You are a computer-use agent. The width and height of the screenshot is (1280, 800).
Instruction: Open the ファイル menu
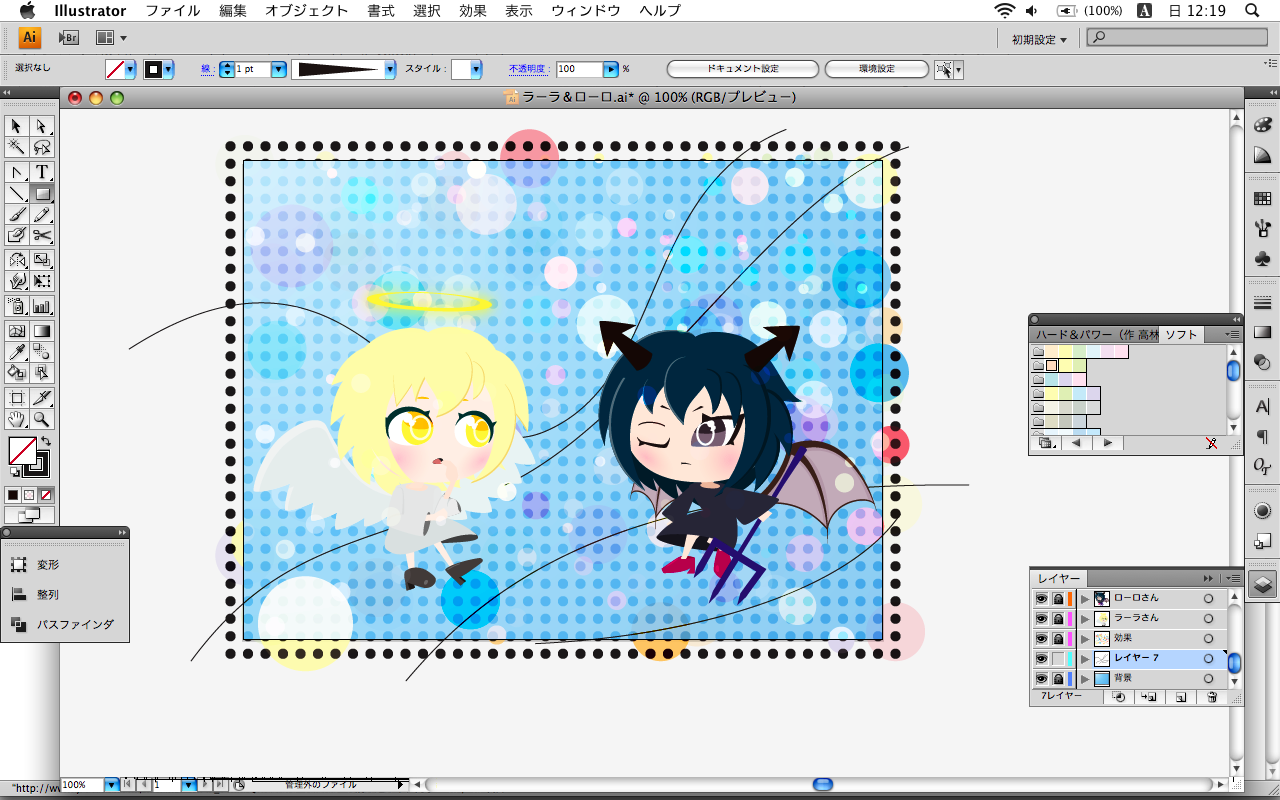[172, 11]
